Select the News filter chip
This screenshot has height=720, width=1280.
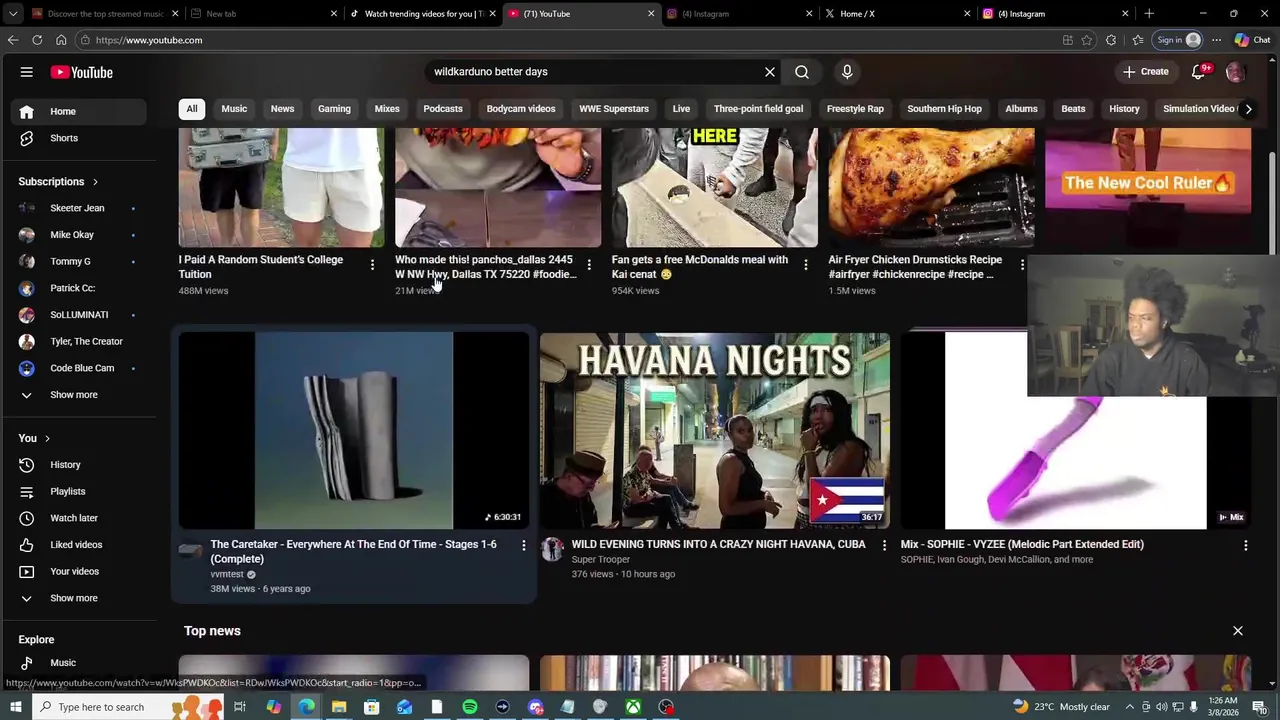pos(282,109)
